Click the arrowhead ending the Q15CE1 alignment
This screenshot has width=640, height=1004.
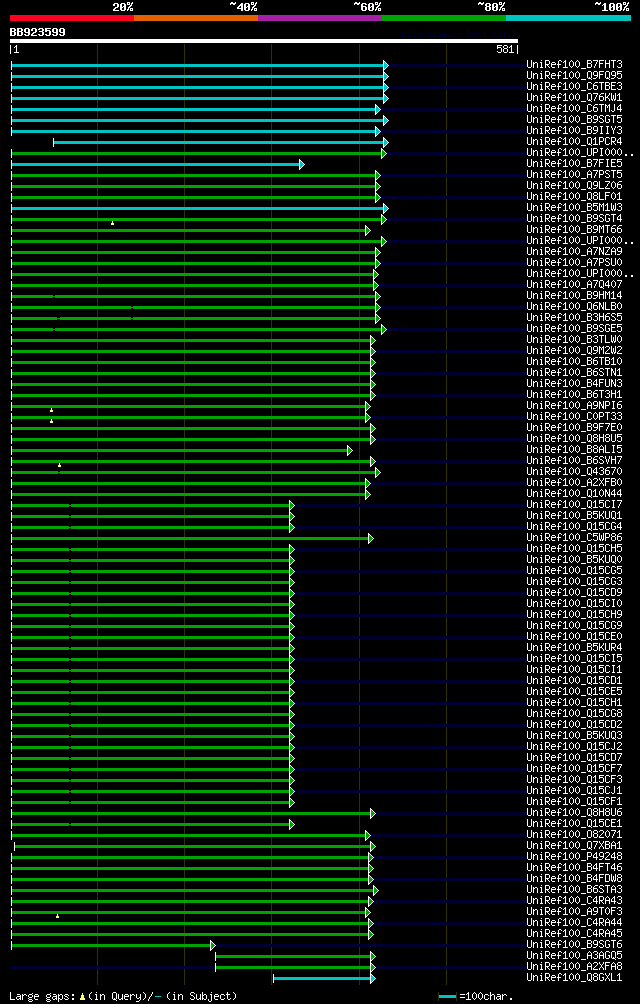click(x=292, y=825)
